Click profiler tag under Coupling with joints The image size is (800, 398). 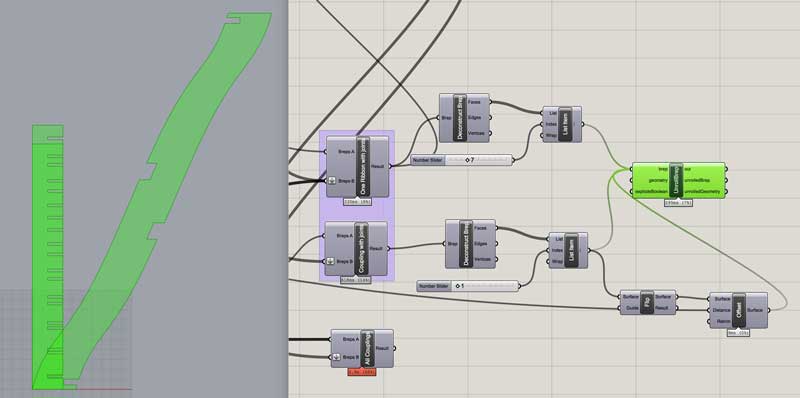356,280
